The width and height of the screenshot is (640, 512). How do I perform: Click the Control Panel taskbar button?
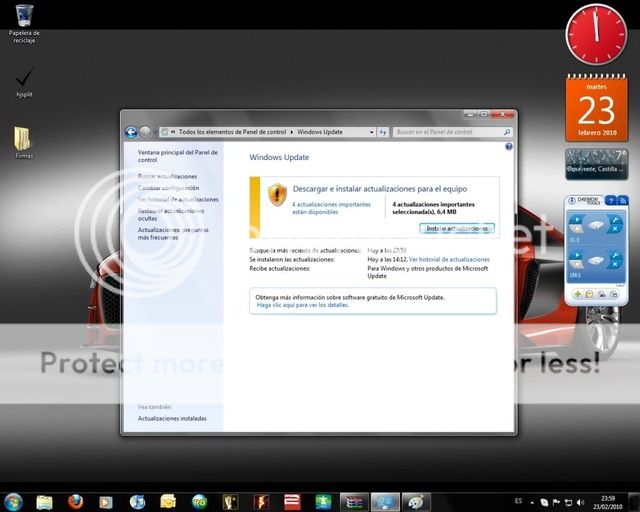[x=385, y=502]
